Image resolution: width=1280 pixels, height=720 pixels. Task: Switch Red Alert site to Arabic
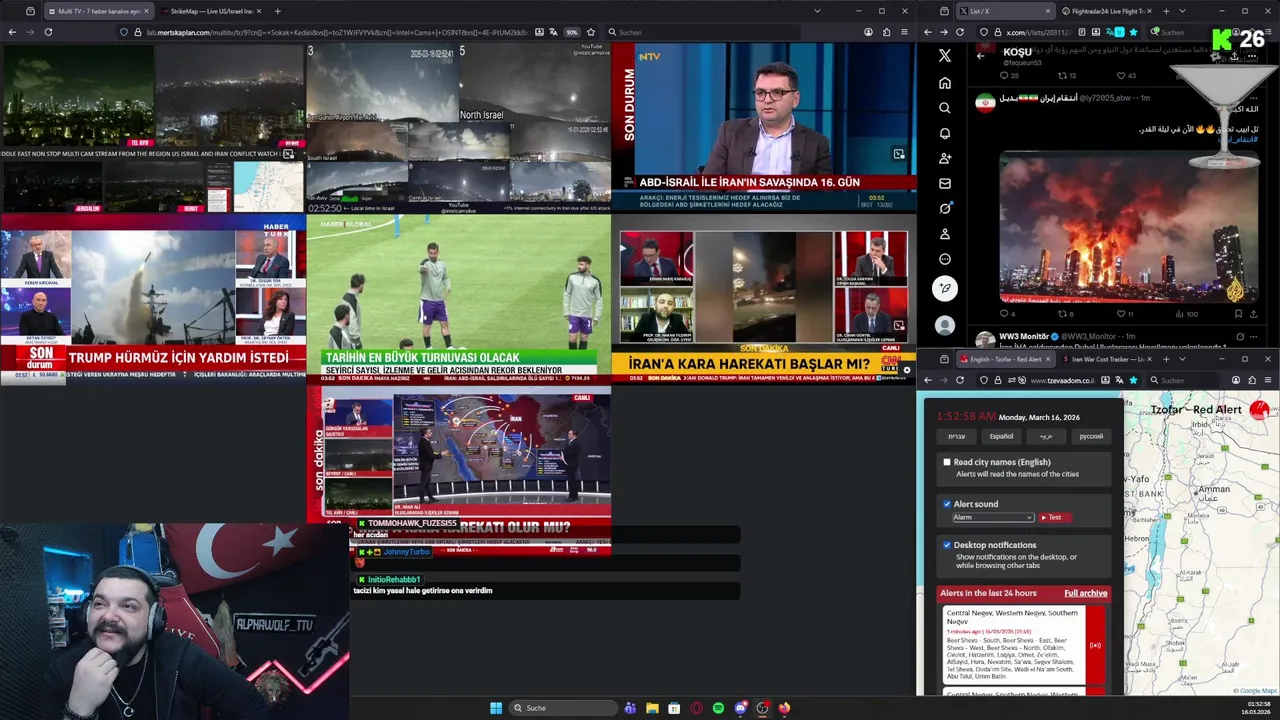click(x=1046, y=436)
